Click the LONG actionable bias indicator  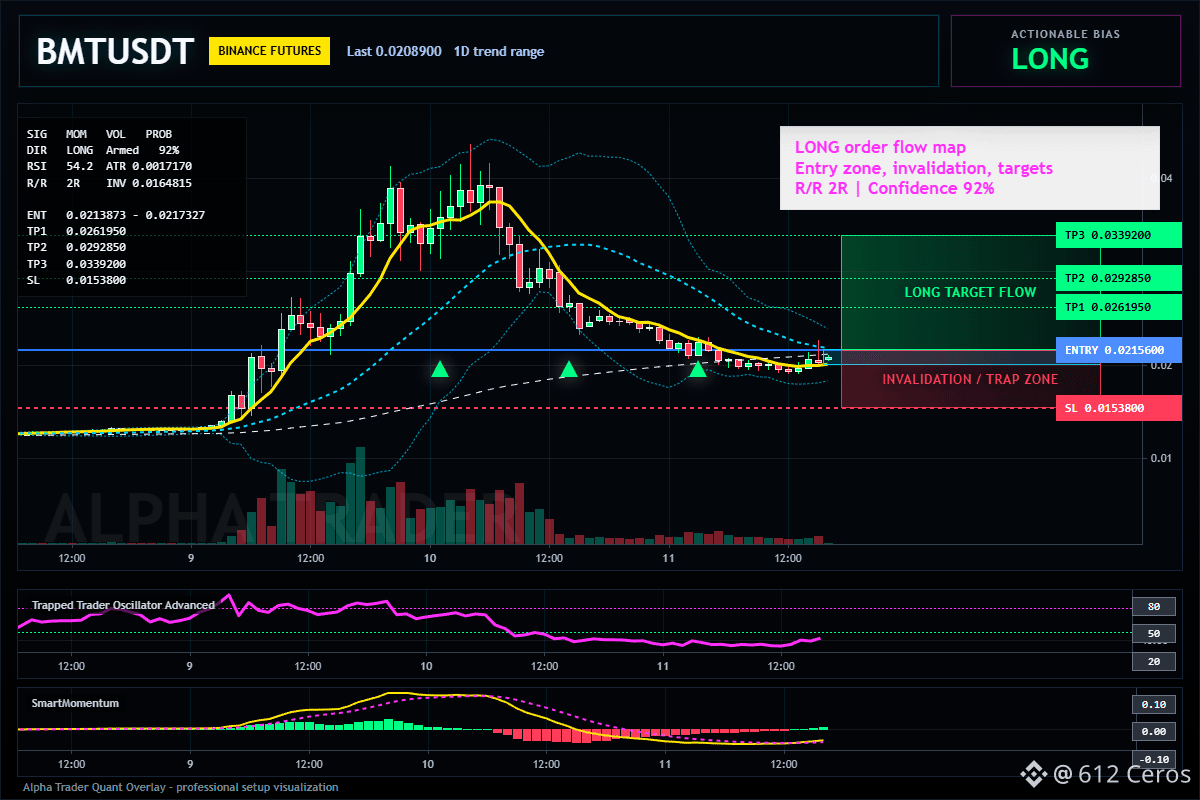1050,59
